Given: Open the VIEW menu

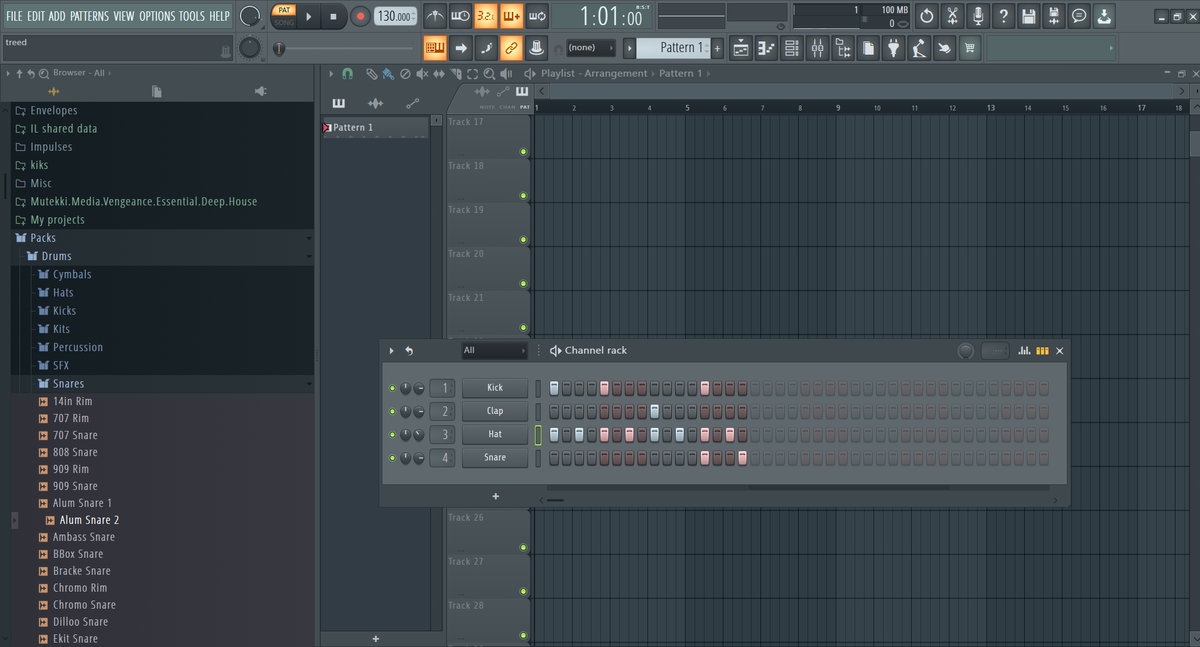Looking at the screenshot, I should pyautogui.click(x=124, y=16).
